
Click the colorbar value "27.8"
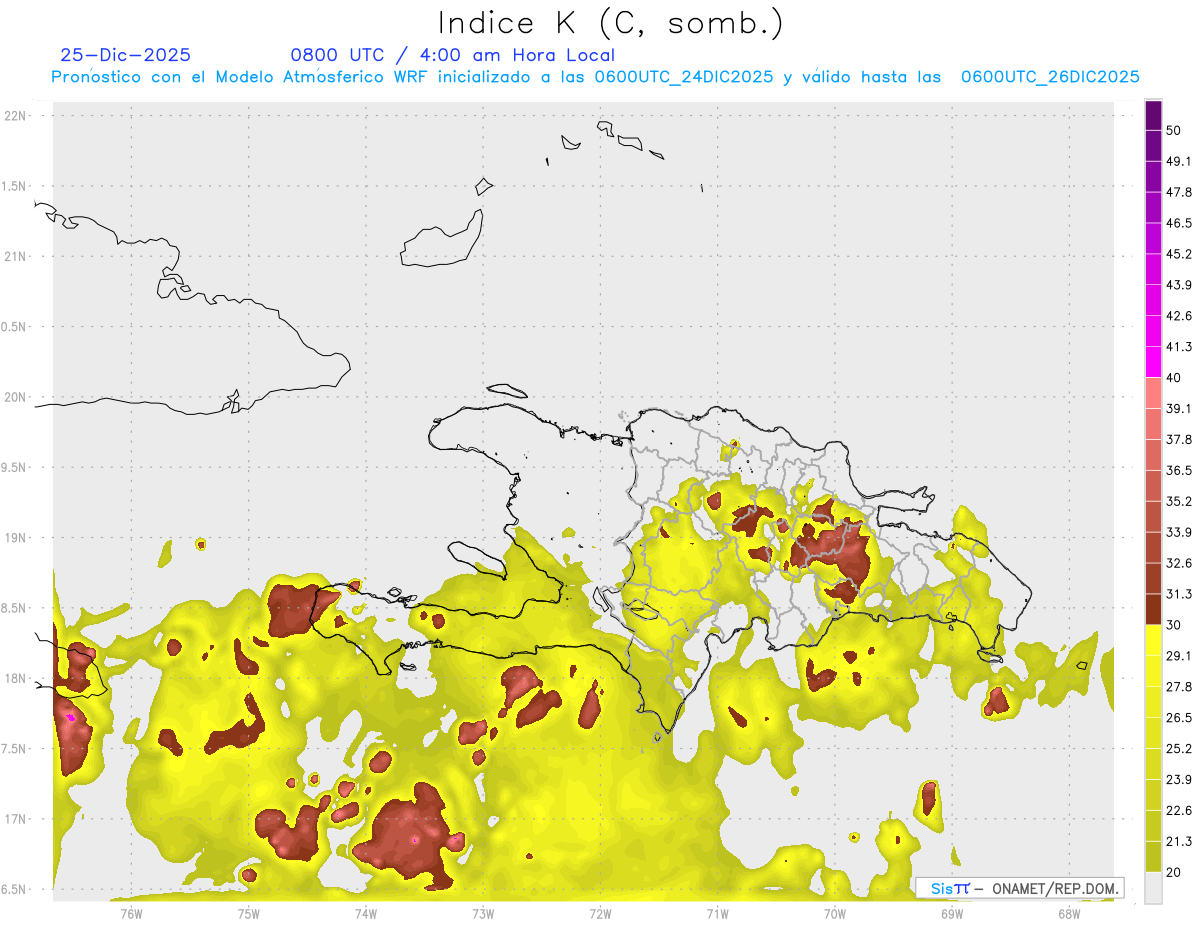click(x=1179, y=687)
